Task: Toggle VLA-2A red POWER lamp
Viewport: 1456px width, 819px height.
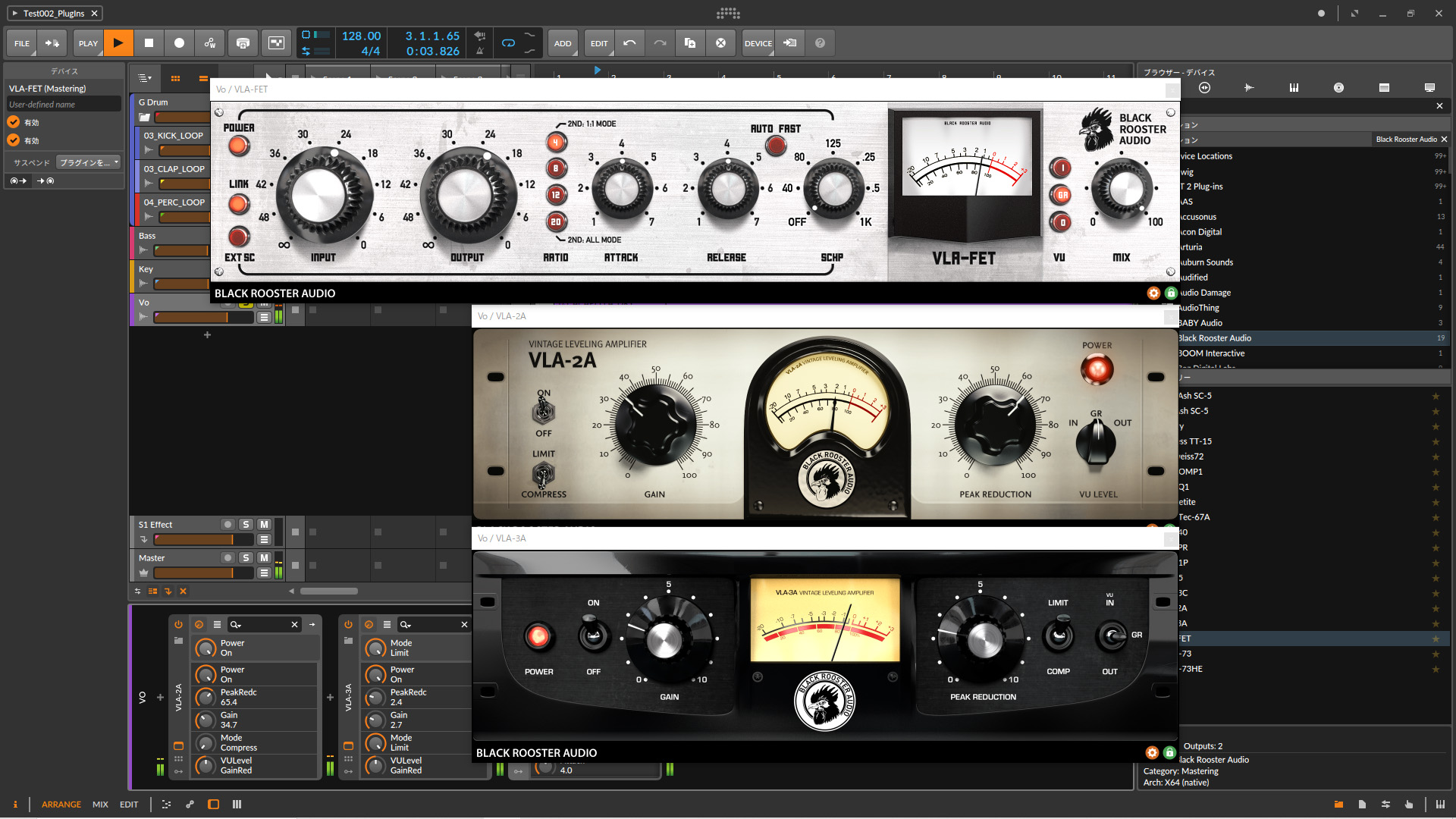Action: (1097, 370)
